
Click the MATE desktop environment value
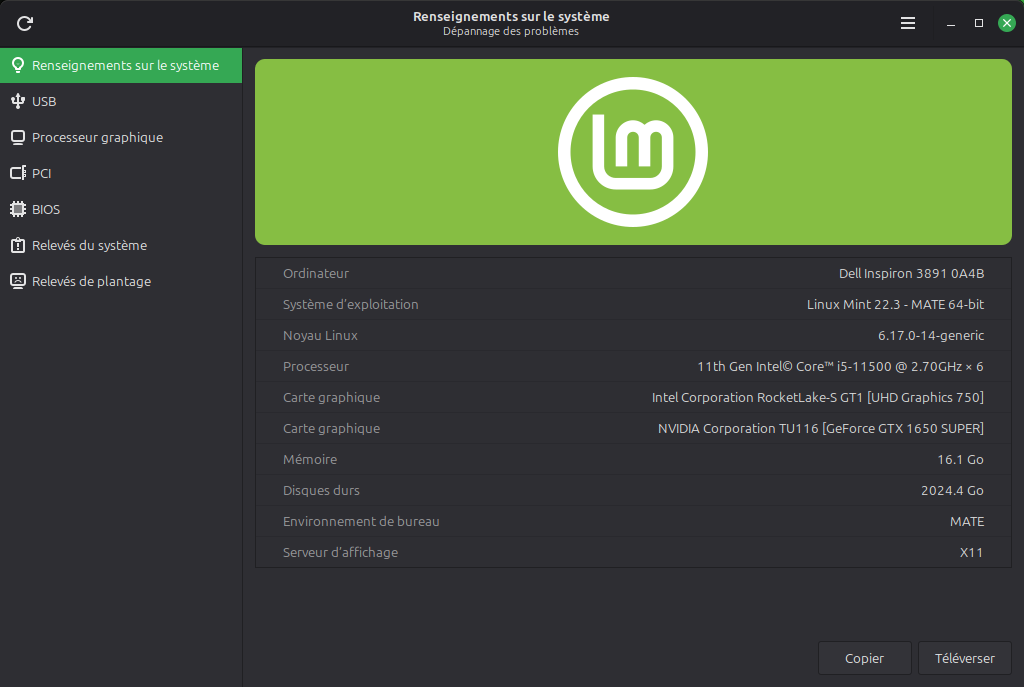click(x=967, y=522)
